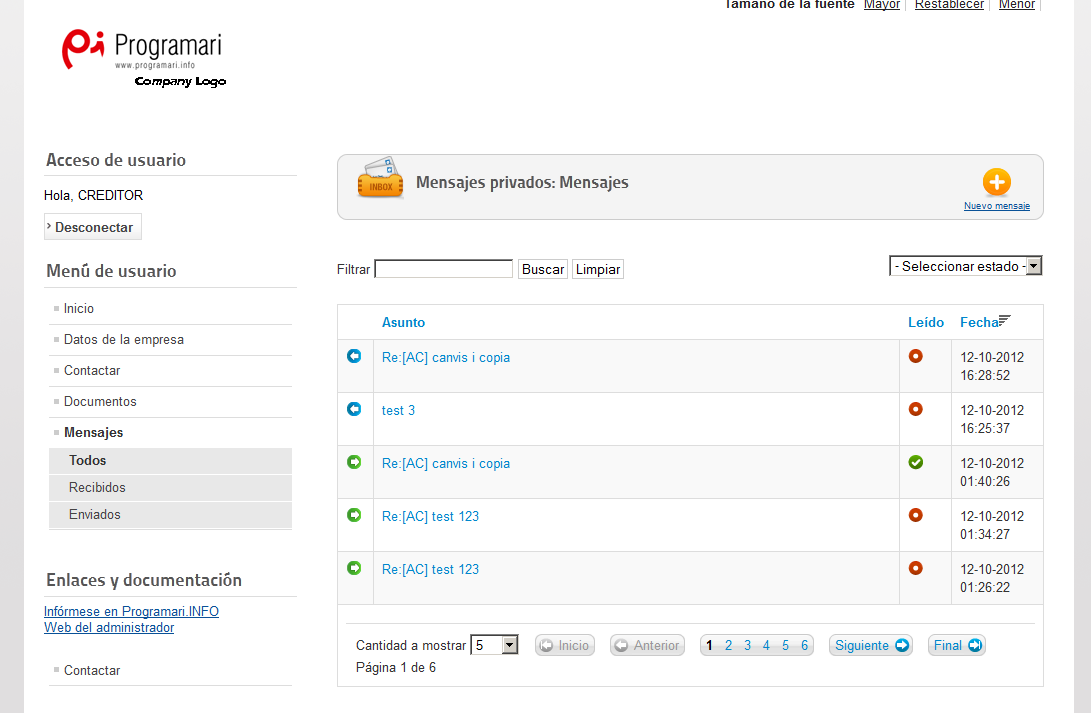The height and width of the screenshot is (713, 1091).
Task: Jump to page 4 in pagination
Action: click(766, 645)
